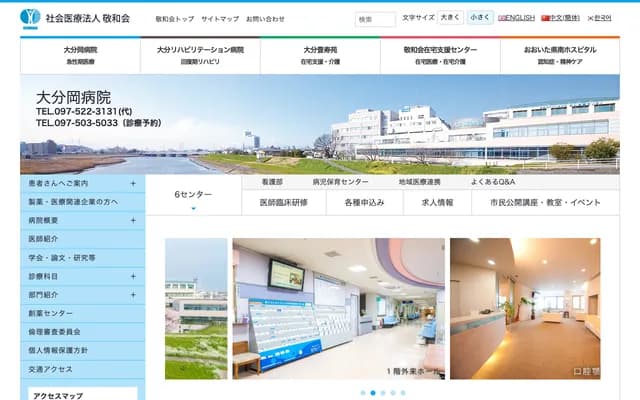The image size is (640, 400).
Task: Click the flag icon beside ENGLISH
Action: [502, 18]
